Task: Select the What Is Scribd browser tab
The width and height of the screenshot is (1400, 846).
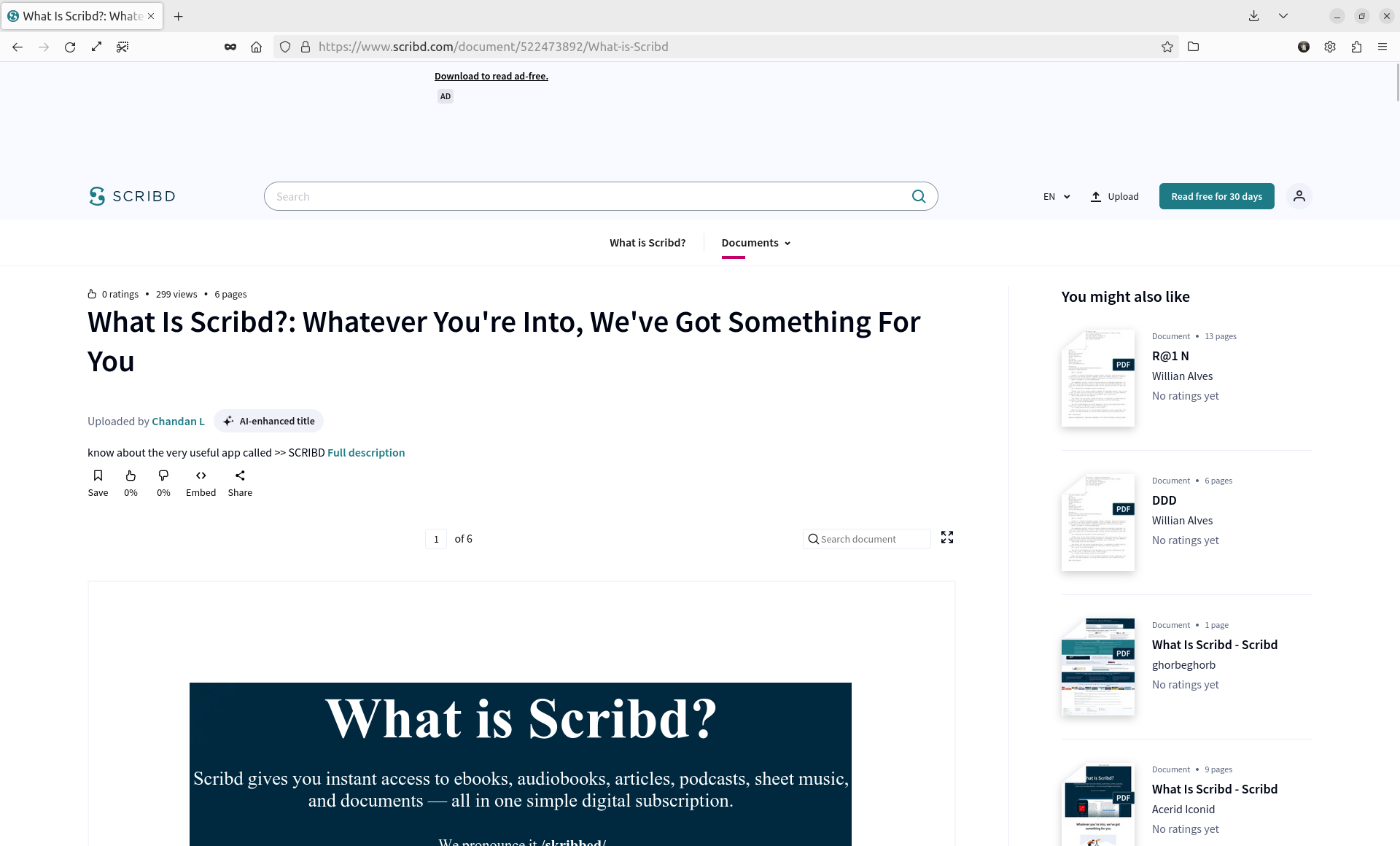Action: [x=82, y=16]
